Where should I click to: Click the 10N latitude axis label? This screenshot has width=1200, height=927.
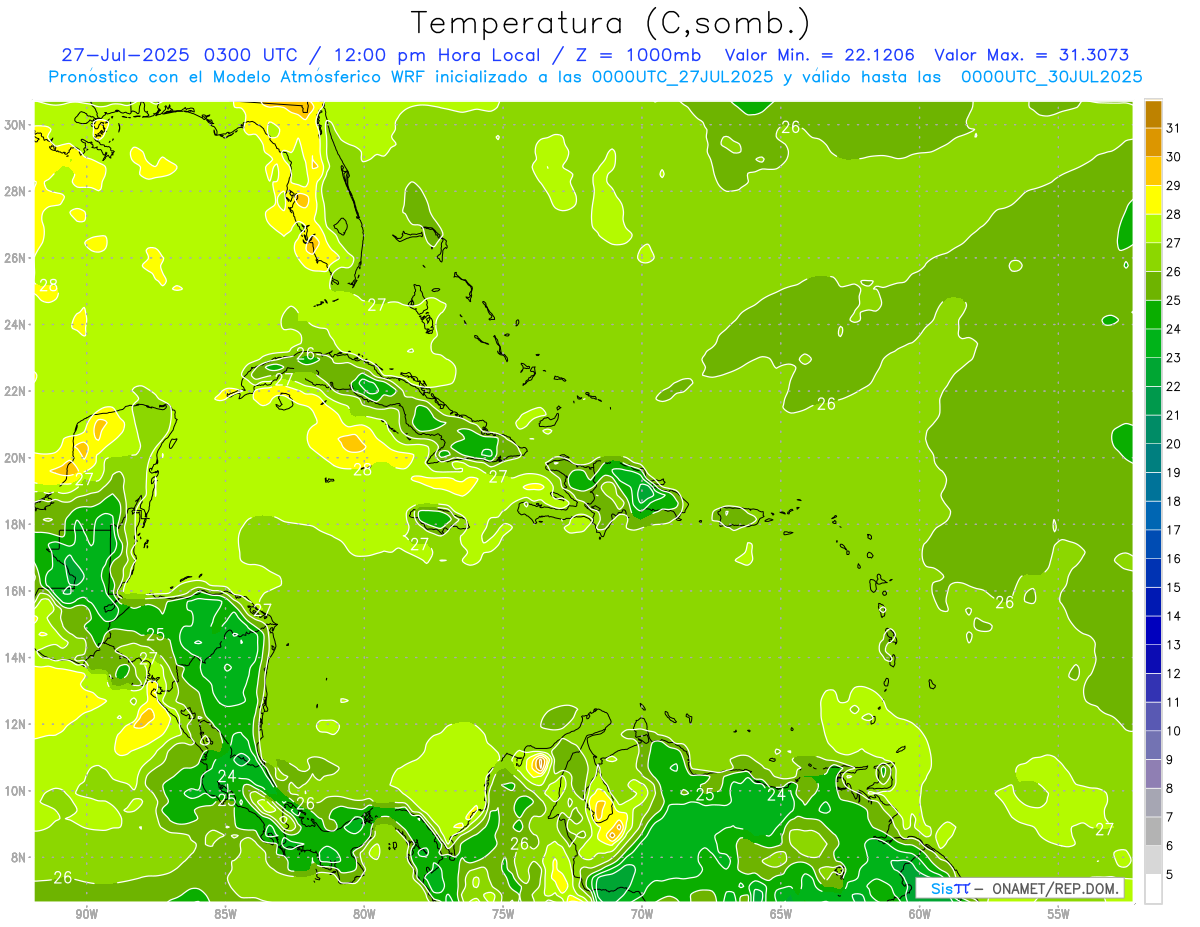14,791
